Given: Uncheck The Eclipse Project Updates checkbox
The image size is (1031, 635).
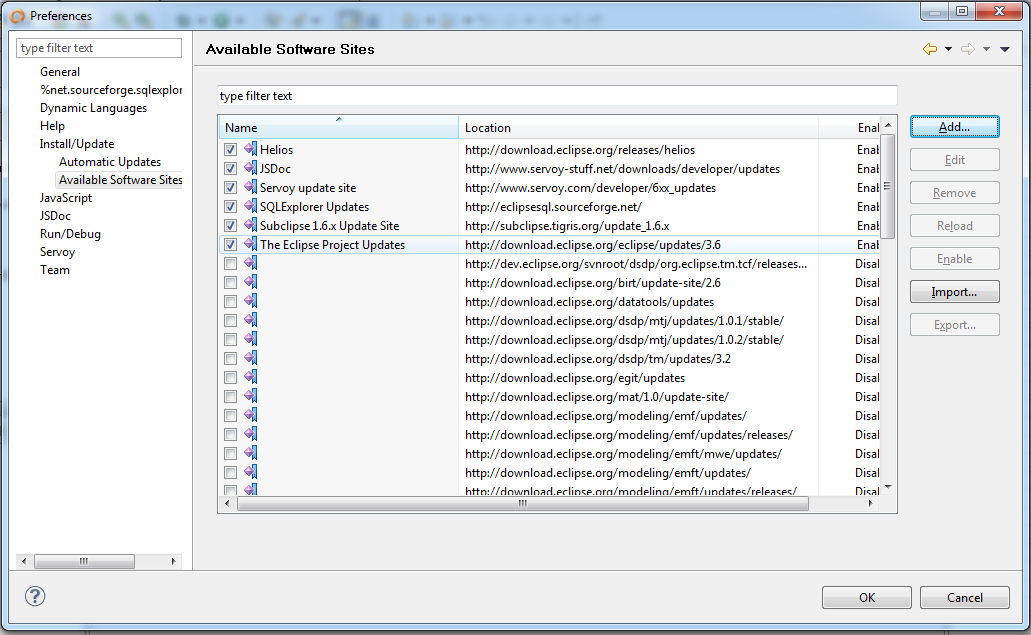Looking at the screenshot, I should point(230,245).
